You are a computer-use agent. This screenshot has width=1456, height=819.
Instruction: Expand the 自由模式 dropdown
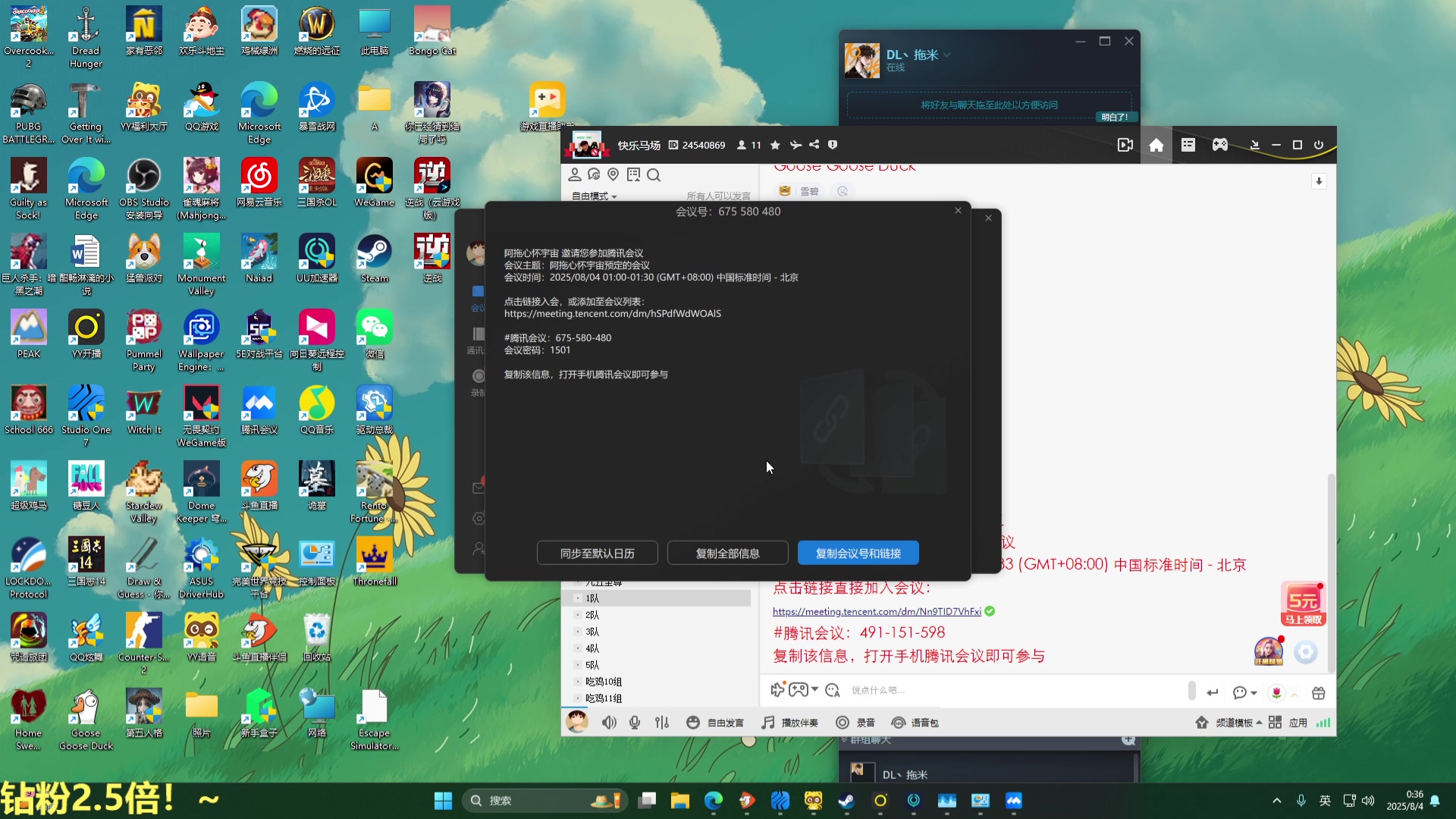pos(594,196)
